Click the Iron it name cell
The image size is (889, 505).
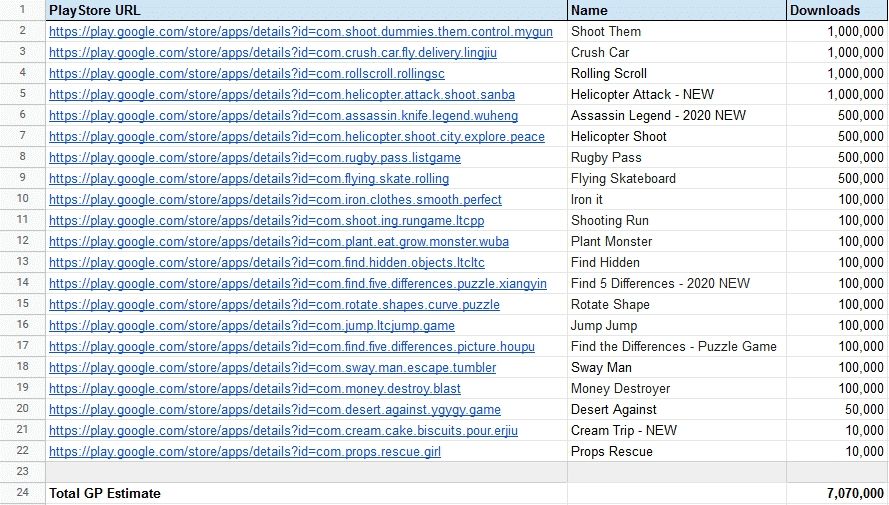[675, 200]
